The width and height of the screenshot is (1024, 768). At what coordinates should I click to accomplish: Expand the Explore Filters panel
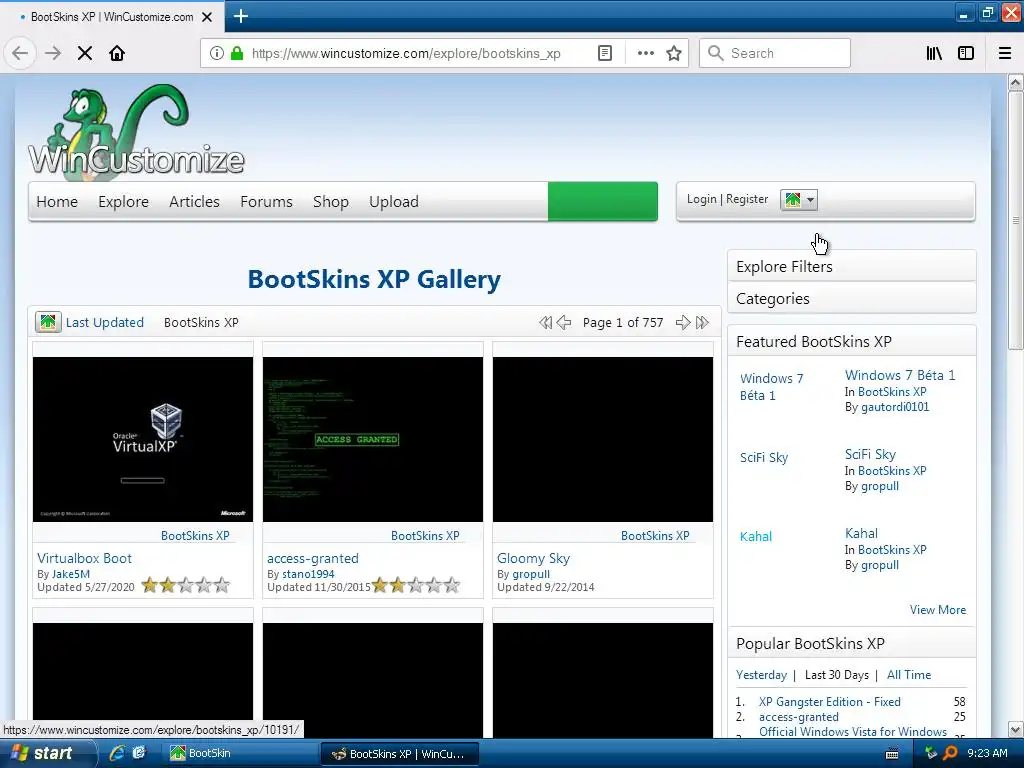pos(852,266)
